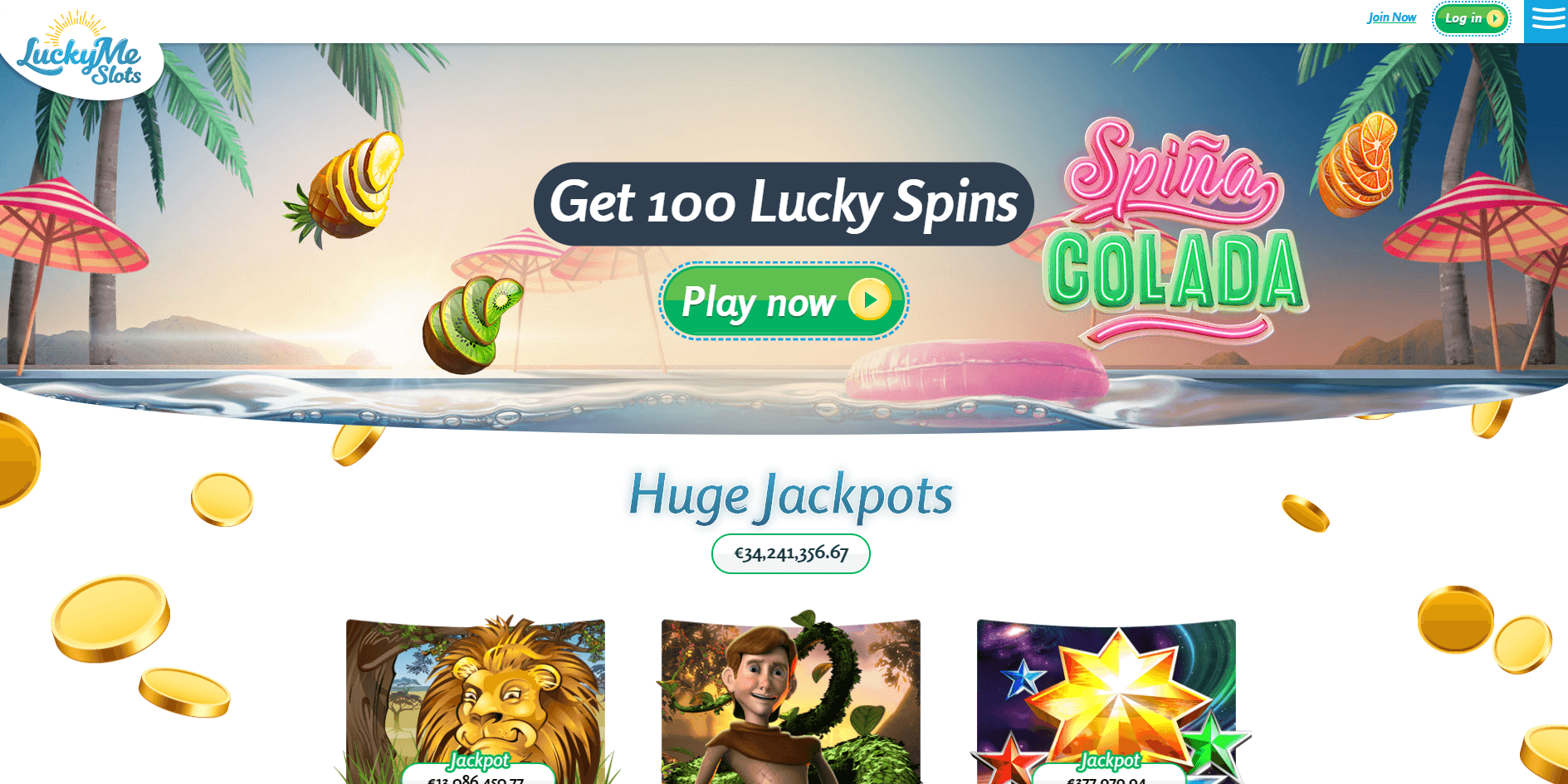Click the yellow play arrow in Play now
This screenshot has width=1568, height=784.
pos(870,299)
